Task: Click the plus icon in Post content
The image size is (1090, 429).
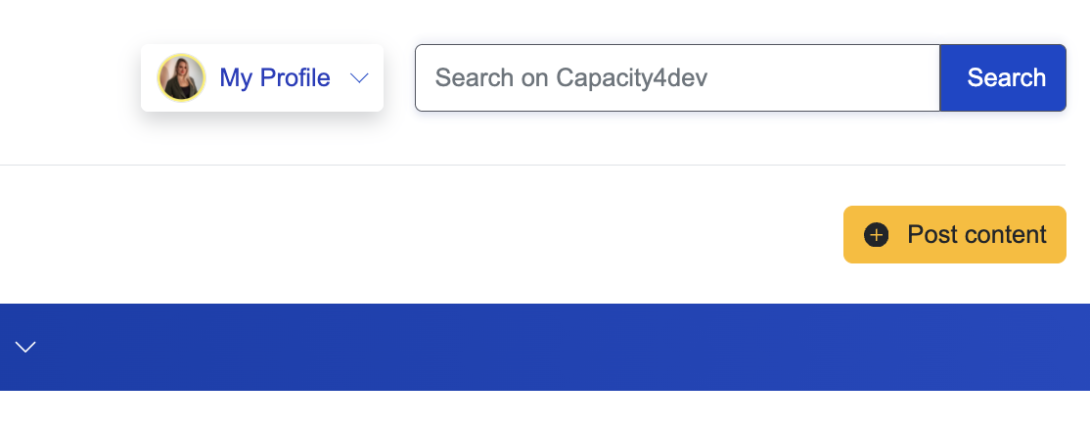Action: click(x=876, y=235)
